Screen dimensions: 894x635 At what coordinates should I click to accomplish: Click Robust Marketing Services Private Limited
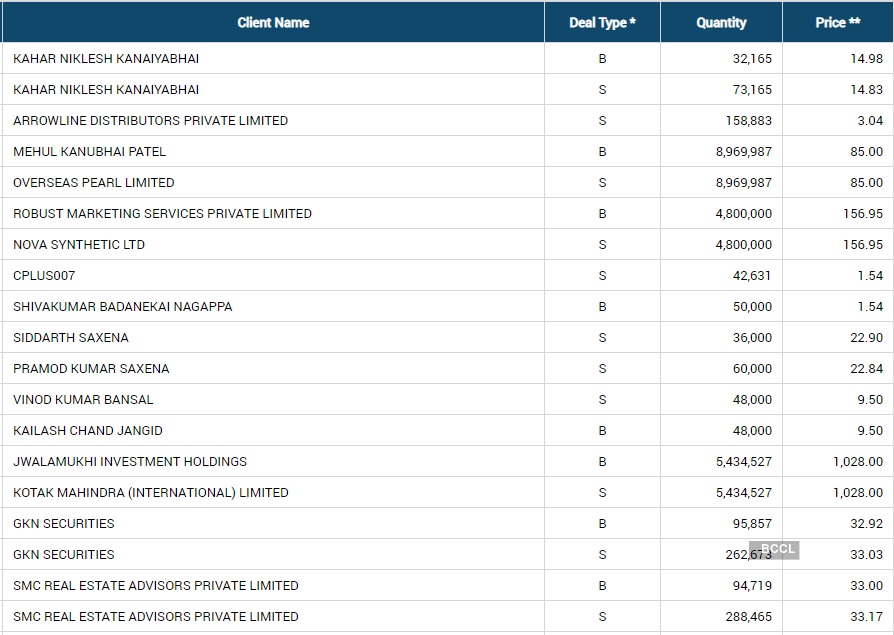[x=162, y=214]
